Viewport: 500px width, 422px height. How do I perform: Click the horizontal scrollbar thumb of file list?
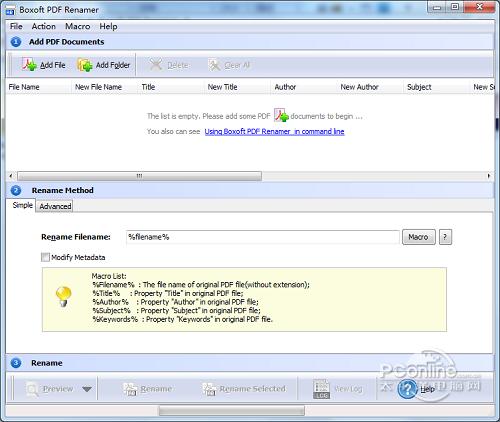[x=139, y=176]
